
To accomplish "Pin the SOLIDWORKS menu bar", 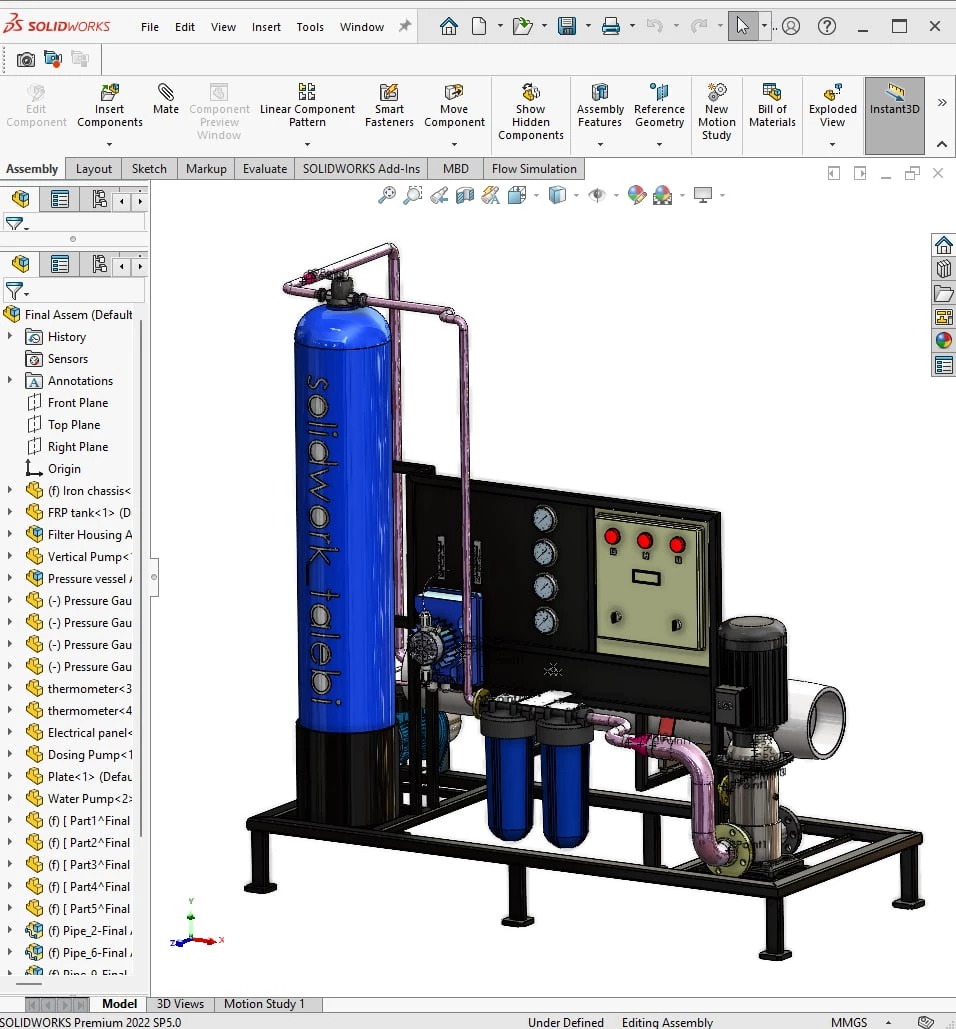I will pos(405,26).
